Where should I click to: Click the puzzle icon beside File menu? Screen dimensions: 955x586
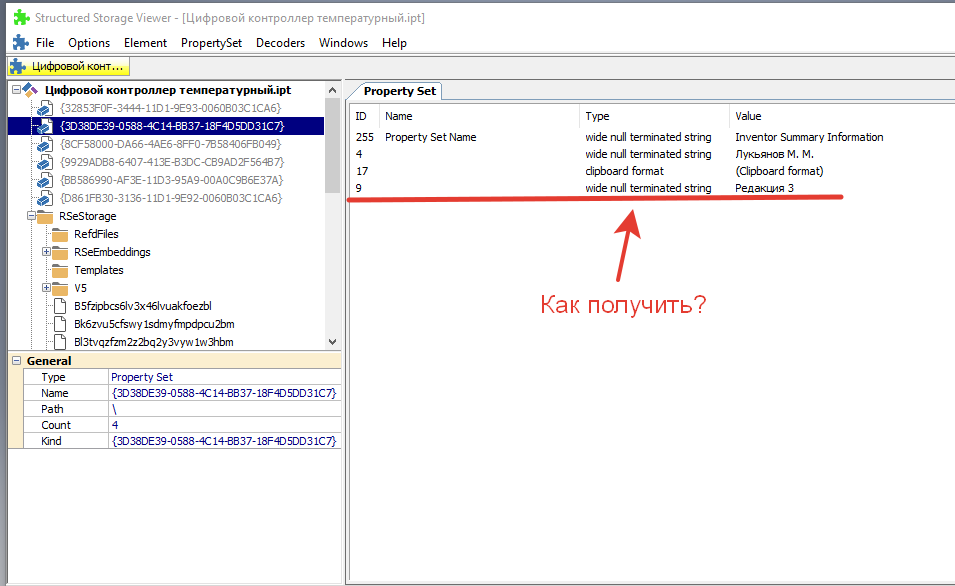(21, 42)
